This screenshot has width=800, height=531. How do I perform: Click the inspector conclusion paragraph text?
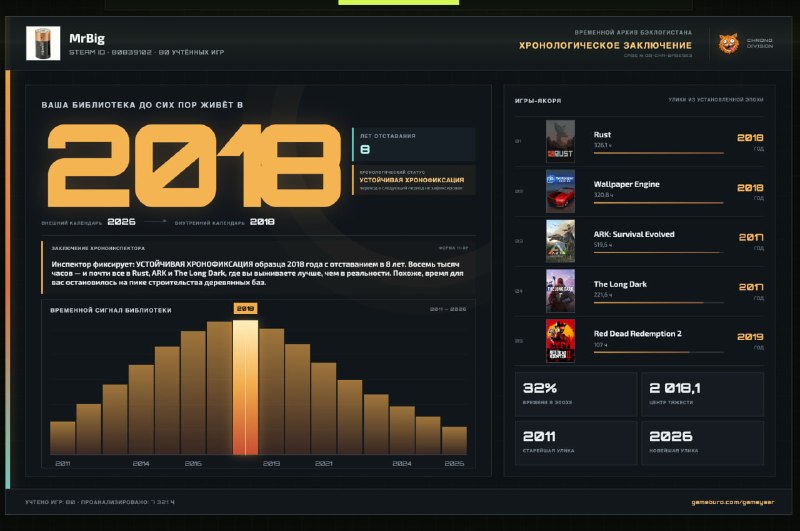coord(258,273)
